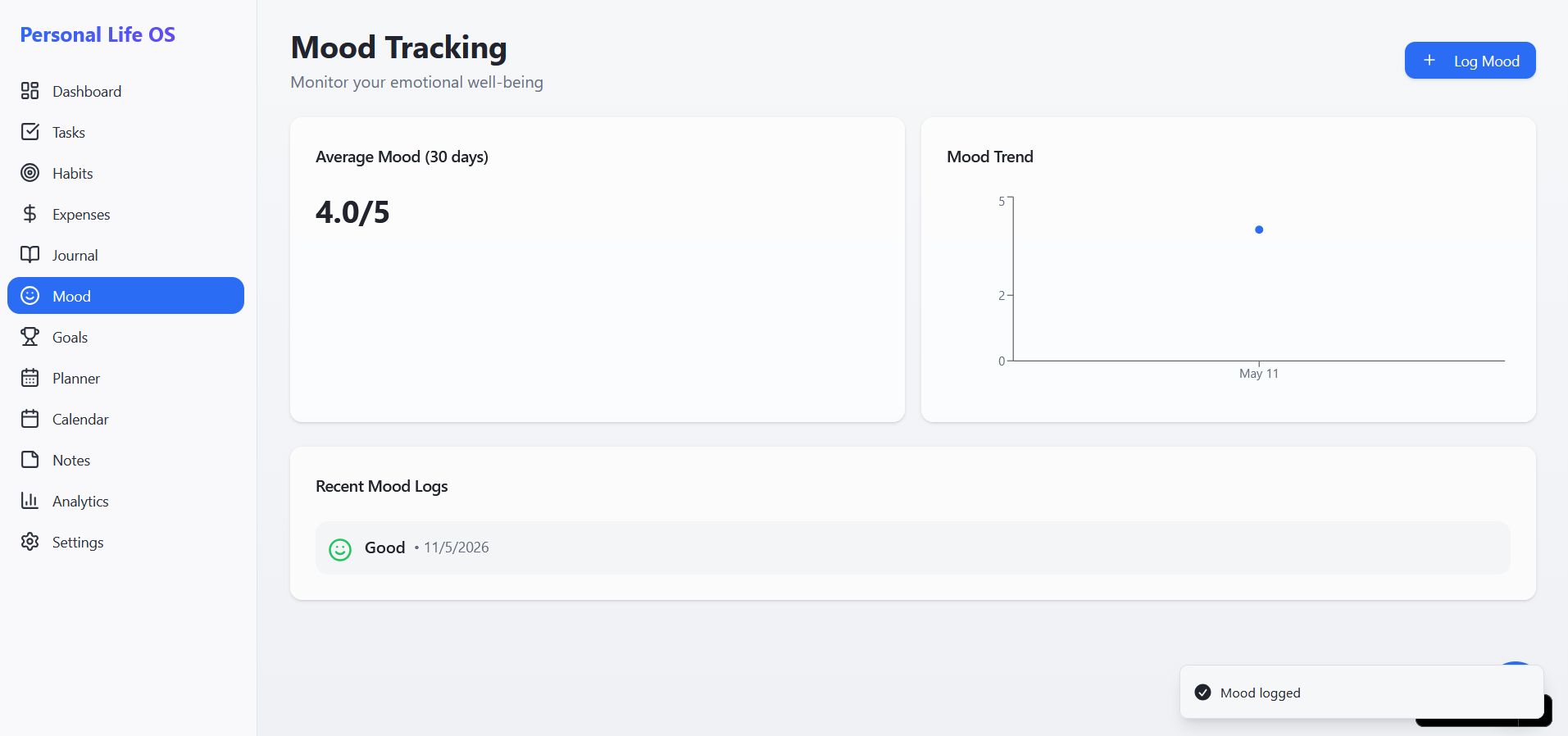Click the Notes page icon
Viewport: 1568px width, 736px height.
[x=30, y=460]
